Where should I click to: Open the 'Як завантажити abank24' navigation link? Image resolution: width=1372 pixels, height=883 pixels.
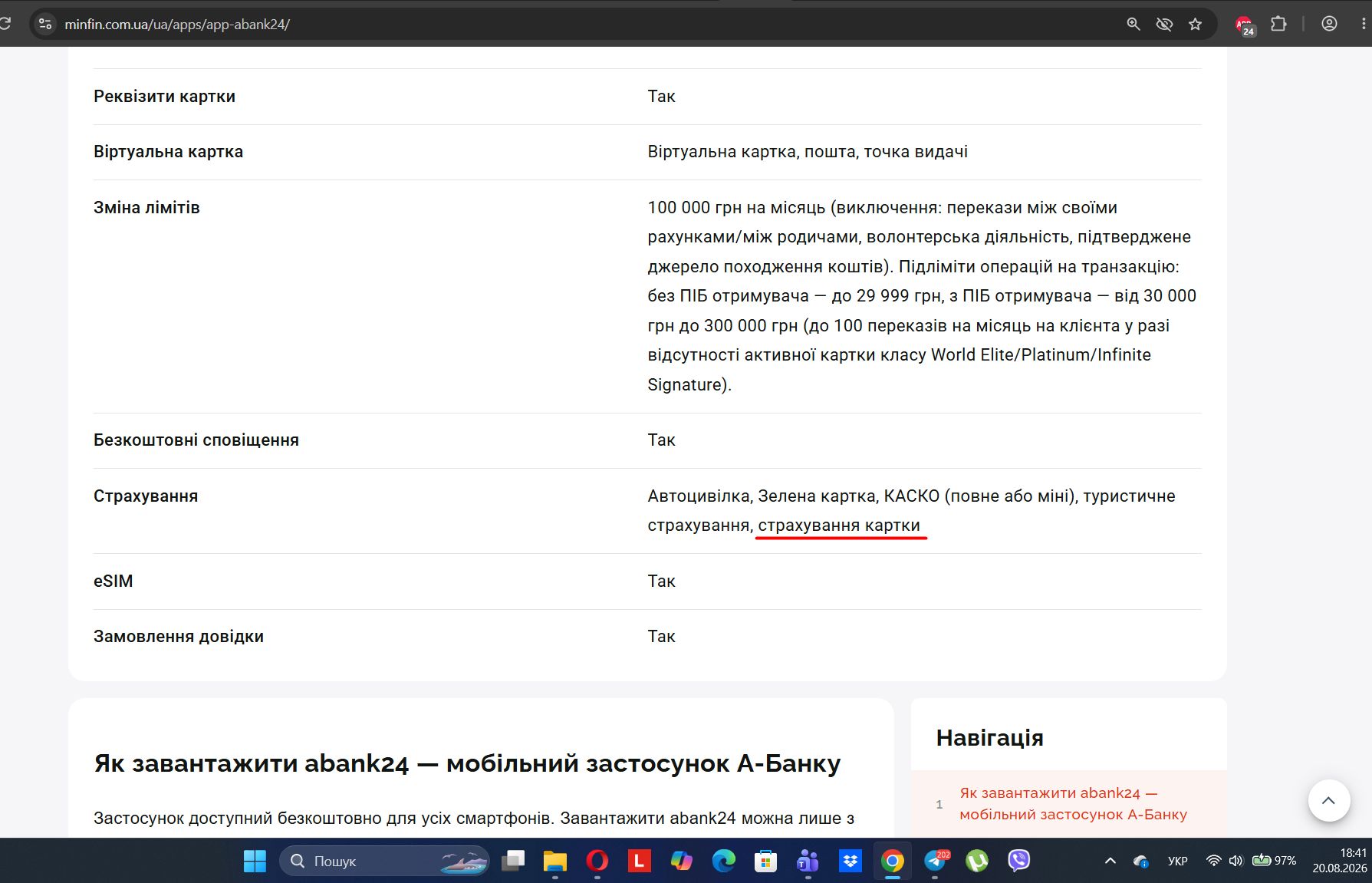[x=1073, y=803]
